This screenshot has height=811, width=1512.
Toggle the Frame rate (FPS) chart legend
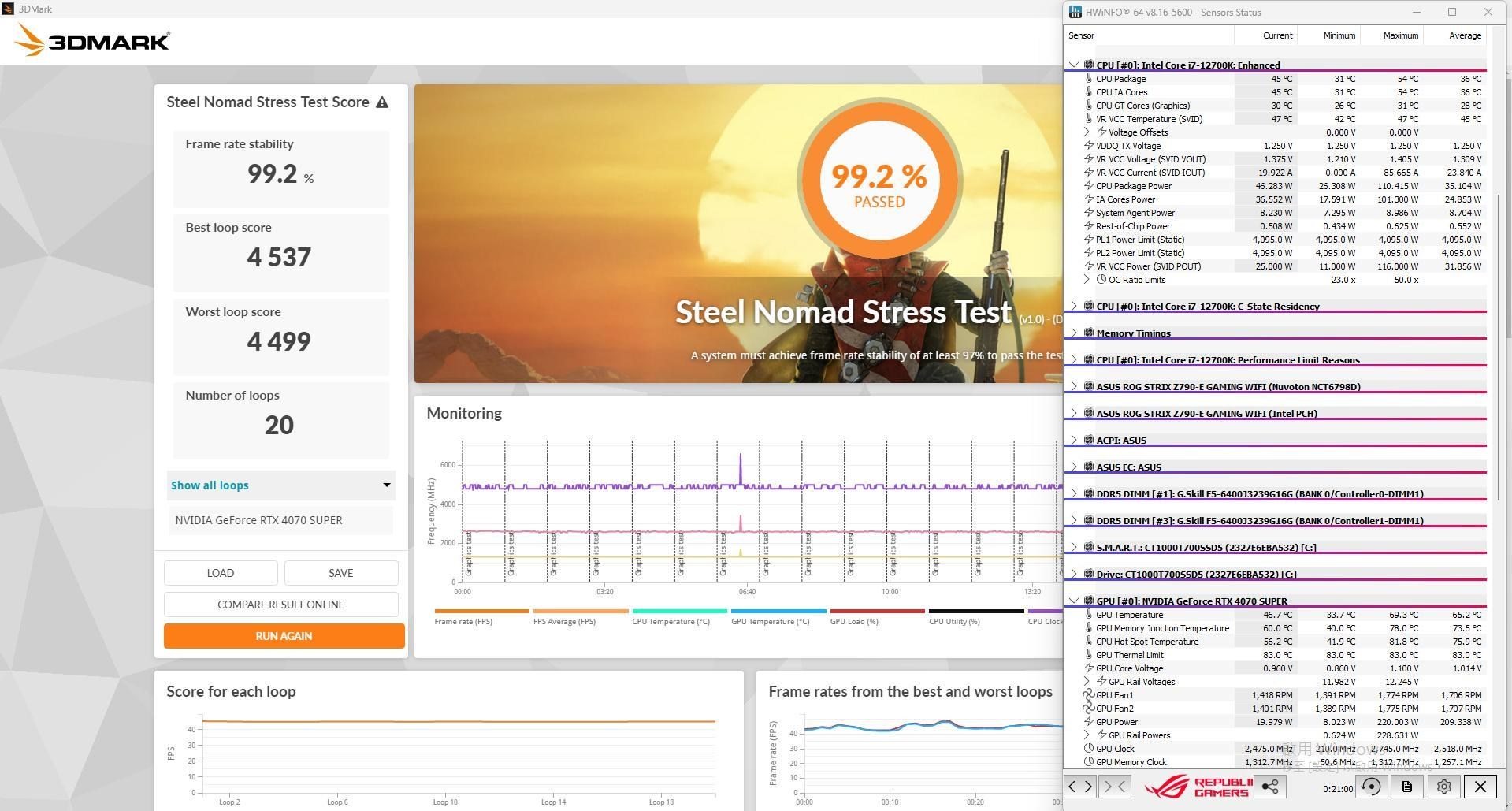(x=481, y=616)
